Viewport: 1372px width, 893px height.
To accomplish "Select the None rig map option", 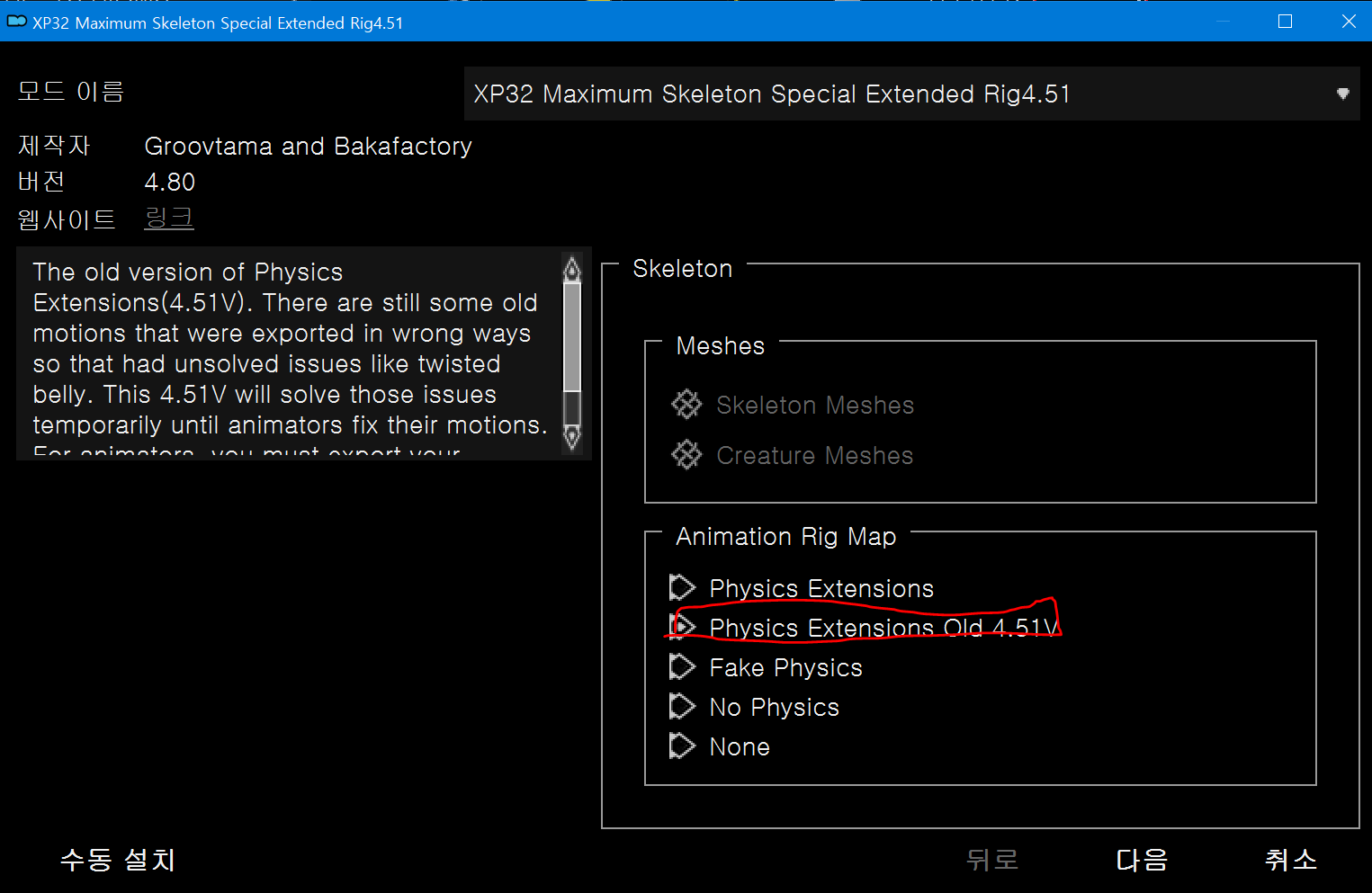I will tap(739, 746).
